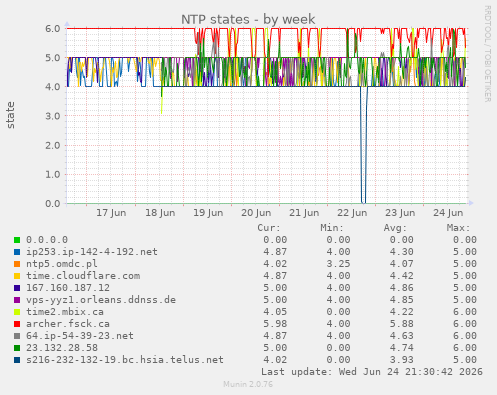
Task: Select the legend label 64.ip-54-39-23.net
Action: [80, 336]
